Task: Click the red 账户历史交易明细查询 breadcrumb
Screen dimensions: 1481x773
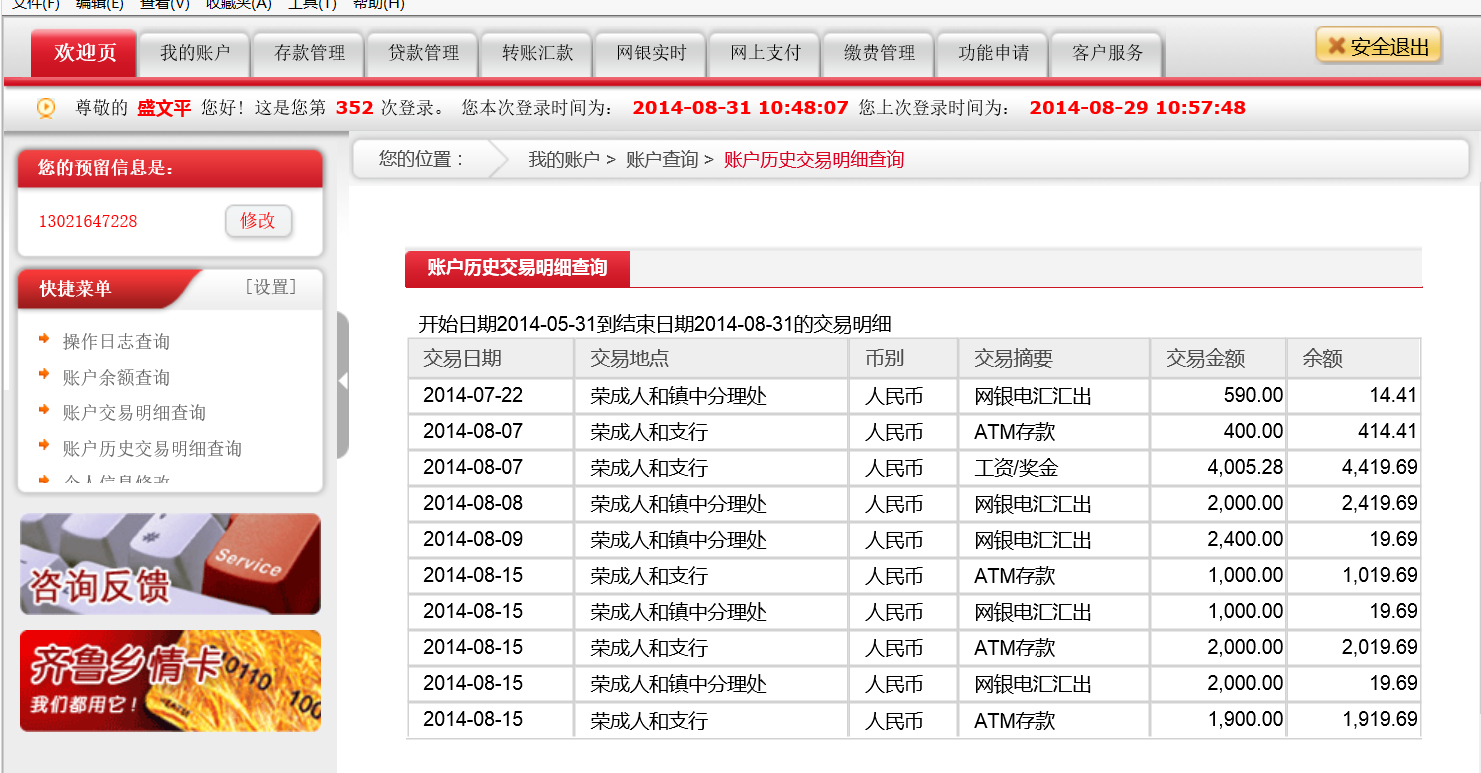Action: click(x=814, y=159)
